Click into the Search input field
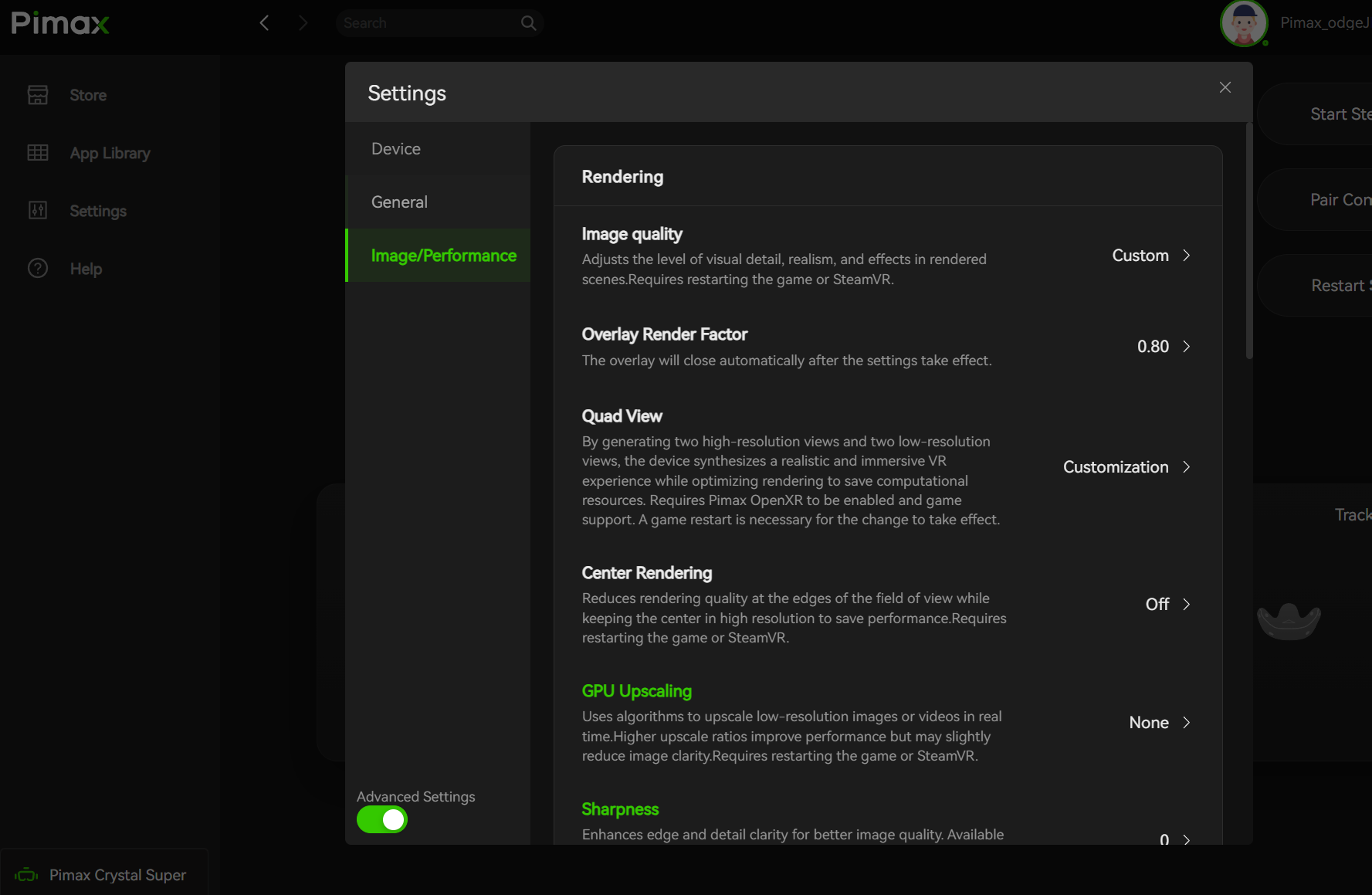 click(429, 23)
